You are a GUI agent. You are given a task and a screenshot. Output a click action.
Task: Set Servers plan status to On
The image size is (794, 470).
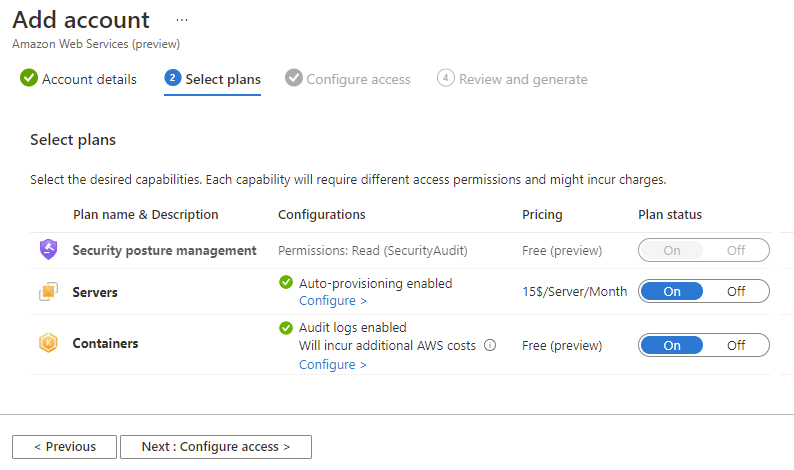pyautogui.click(x=672, y=291)
